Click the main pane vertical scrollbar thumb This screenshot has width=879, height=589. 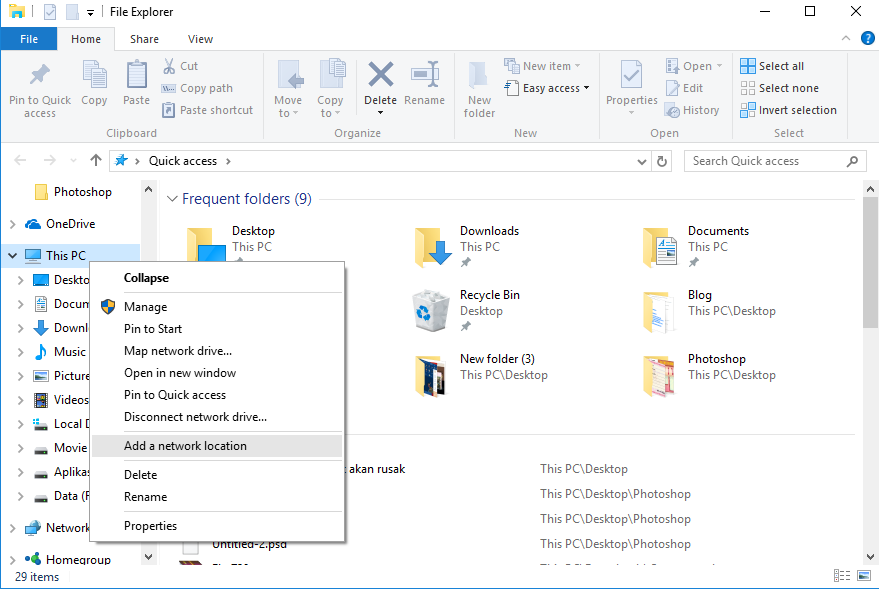pyautogui.click(x=870, y=262)
